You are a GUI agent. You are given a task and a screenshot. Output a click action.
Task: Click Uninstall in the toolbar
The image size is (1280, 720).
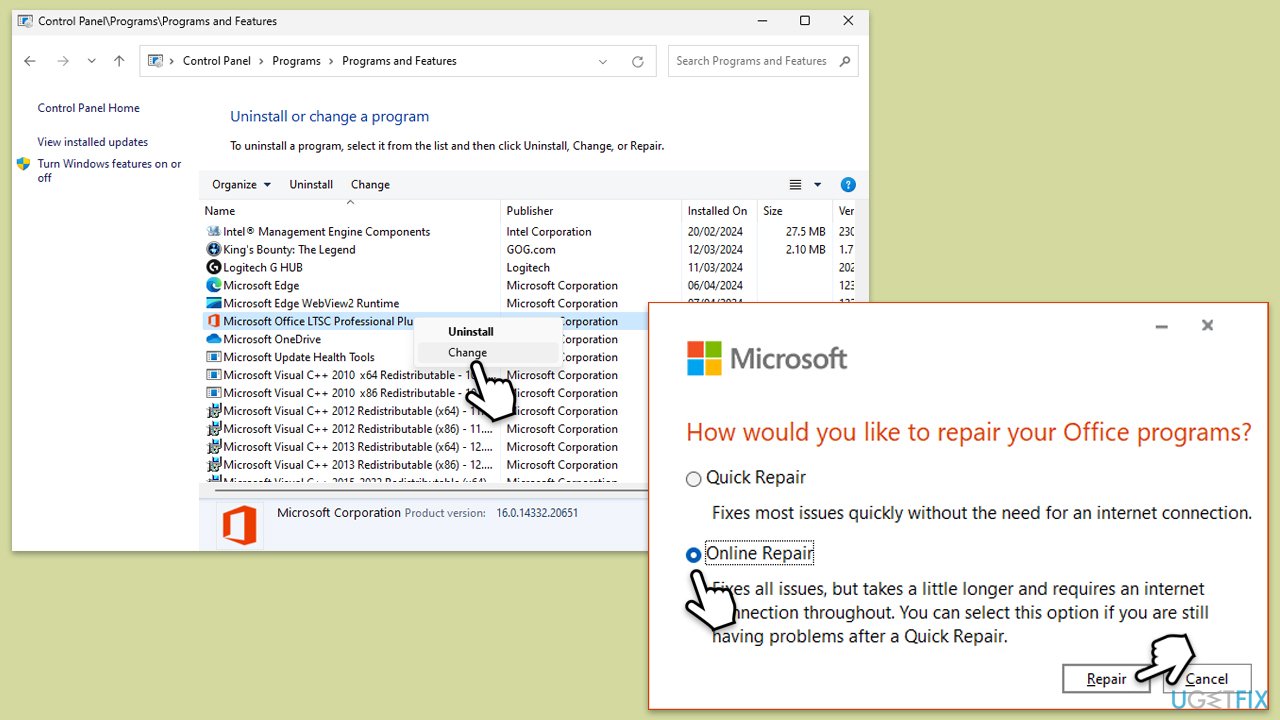[x=311, y=184]
